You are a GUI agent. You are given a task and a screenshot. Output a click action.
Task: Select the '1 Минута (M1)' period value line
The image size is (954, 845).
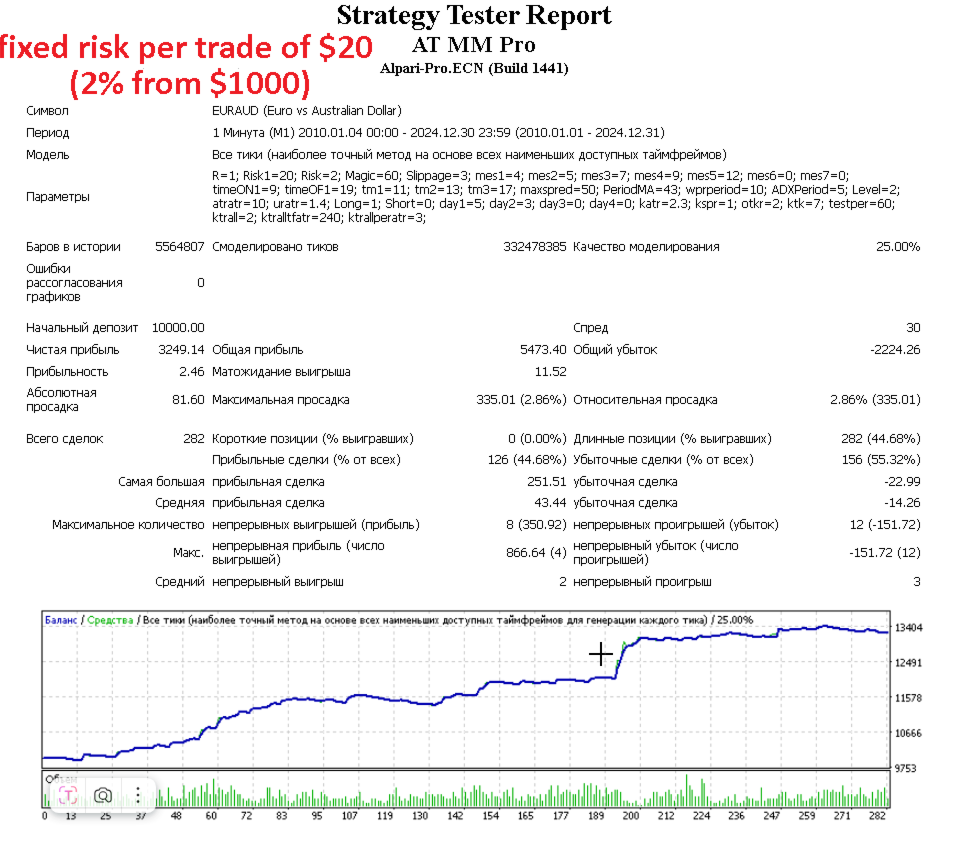[x=438, y=133]
